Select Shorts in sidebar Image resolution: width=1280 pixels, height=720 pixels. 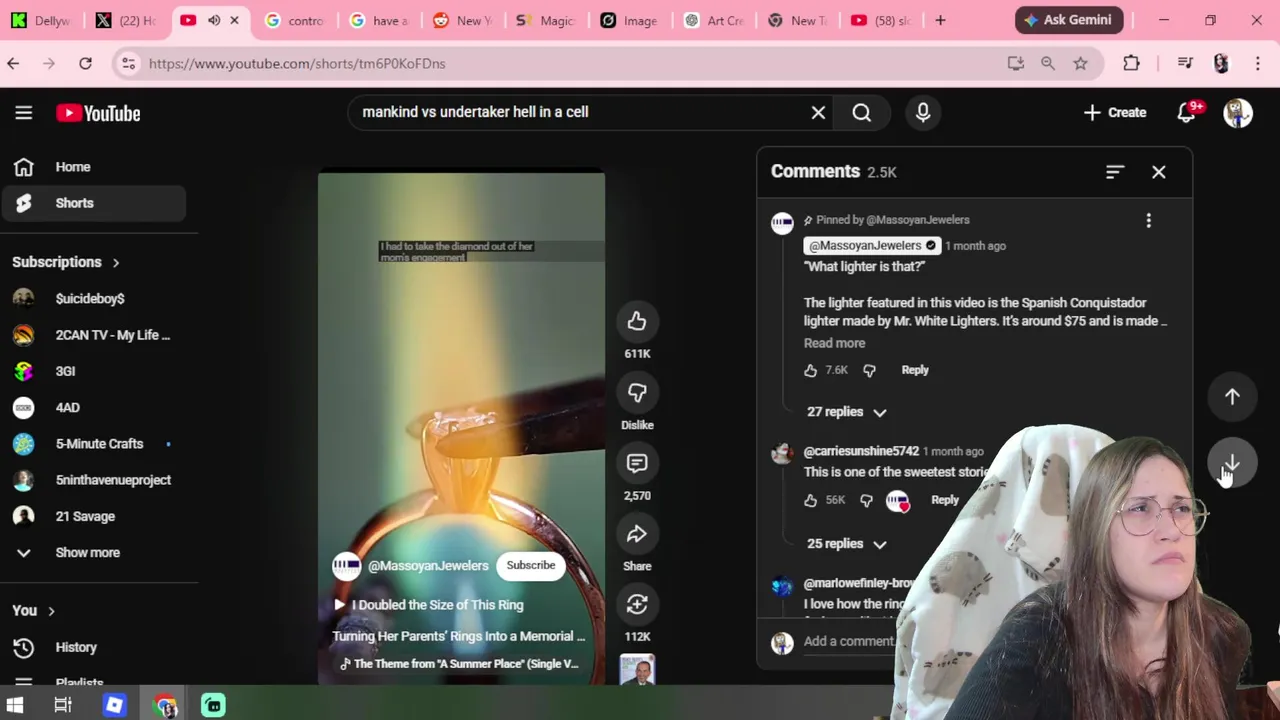point(93,203)
